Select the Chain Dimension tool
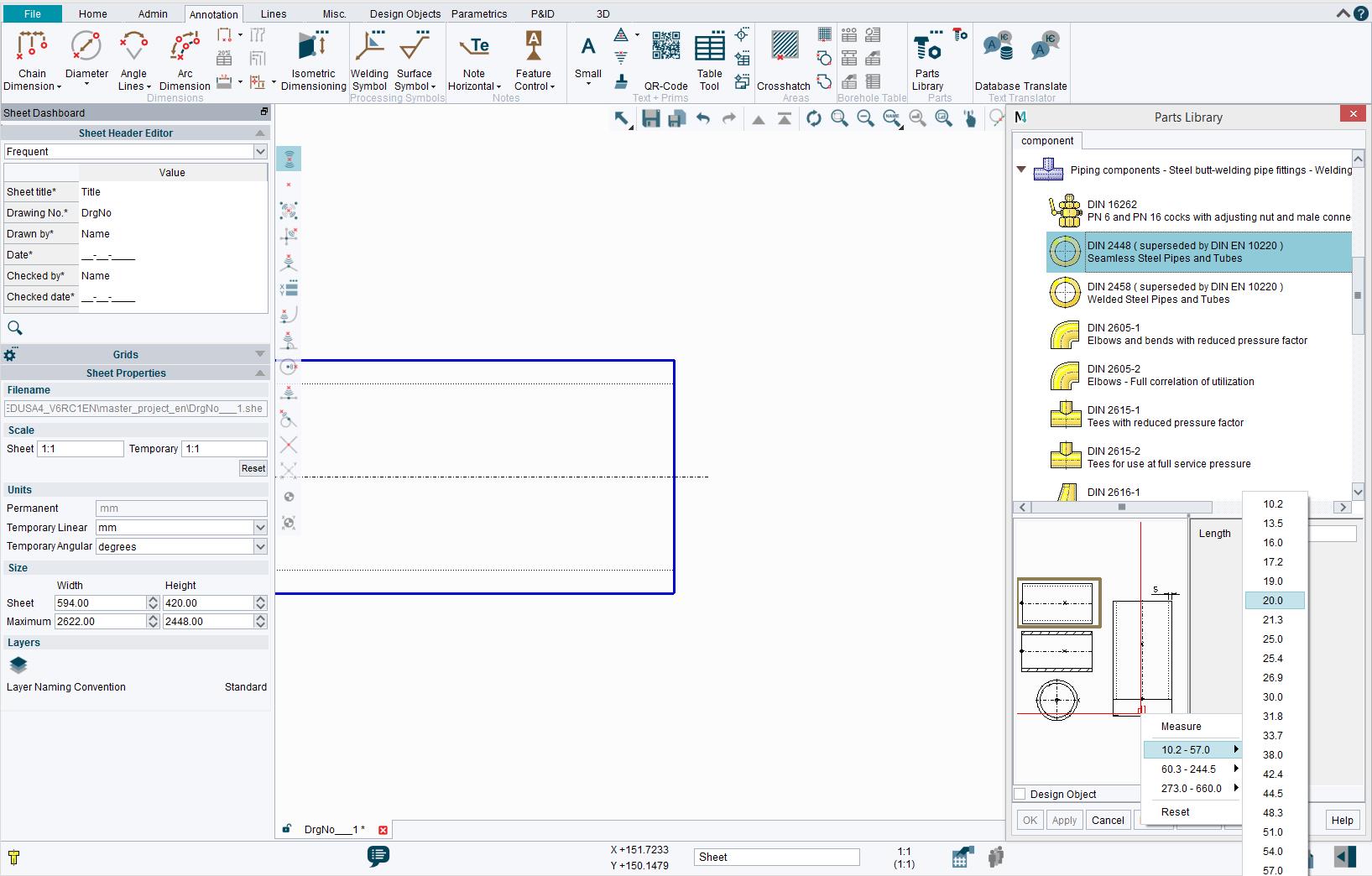Viewport: 1372px width, 876px height. coord(32,60)
